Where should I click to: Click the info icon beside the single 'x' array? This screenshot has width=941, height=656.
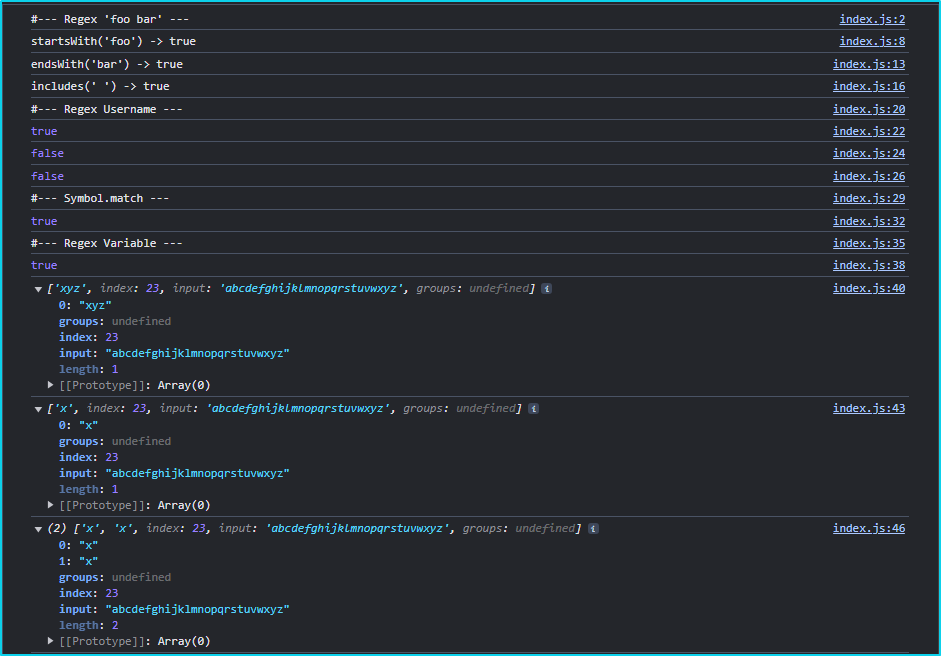[x=533, y=409]
